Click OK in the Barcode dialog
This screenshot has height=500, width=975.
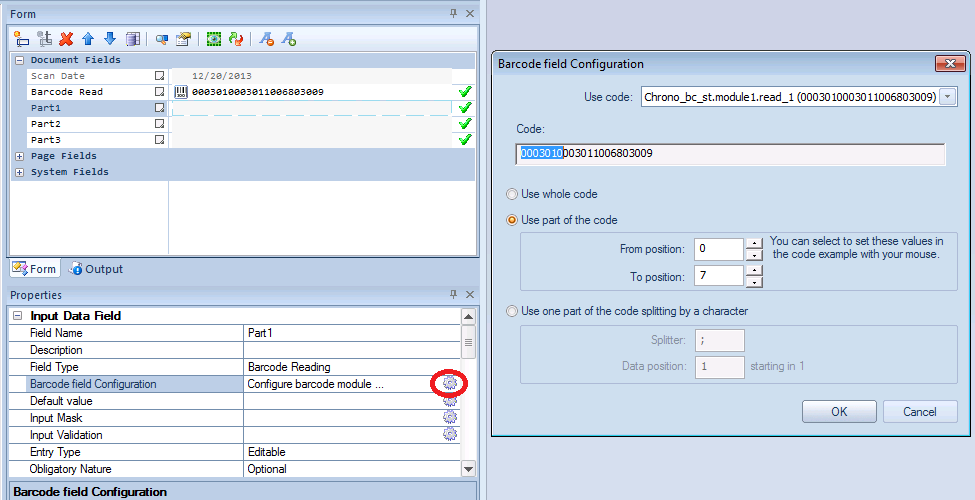pos(838,412)
